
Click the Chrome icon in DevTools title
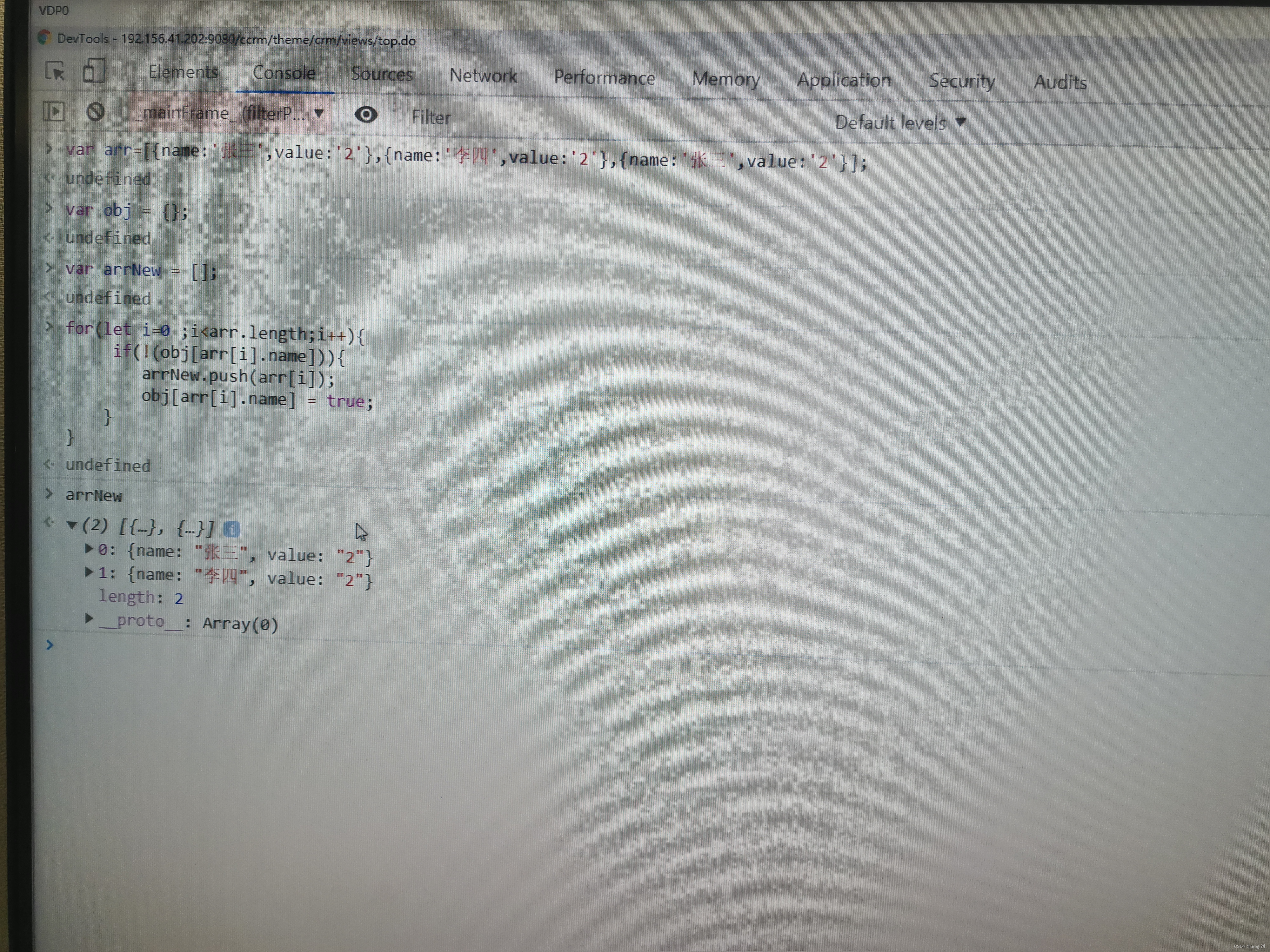point(44,38)
